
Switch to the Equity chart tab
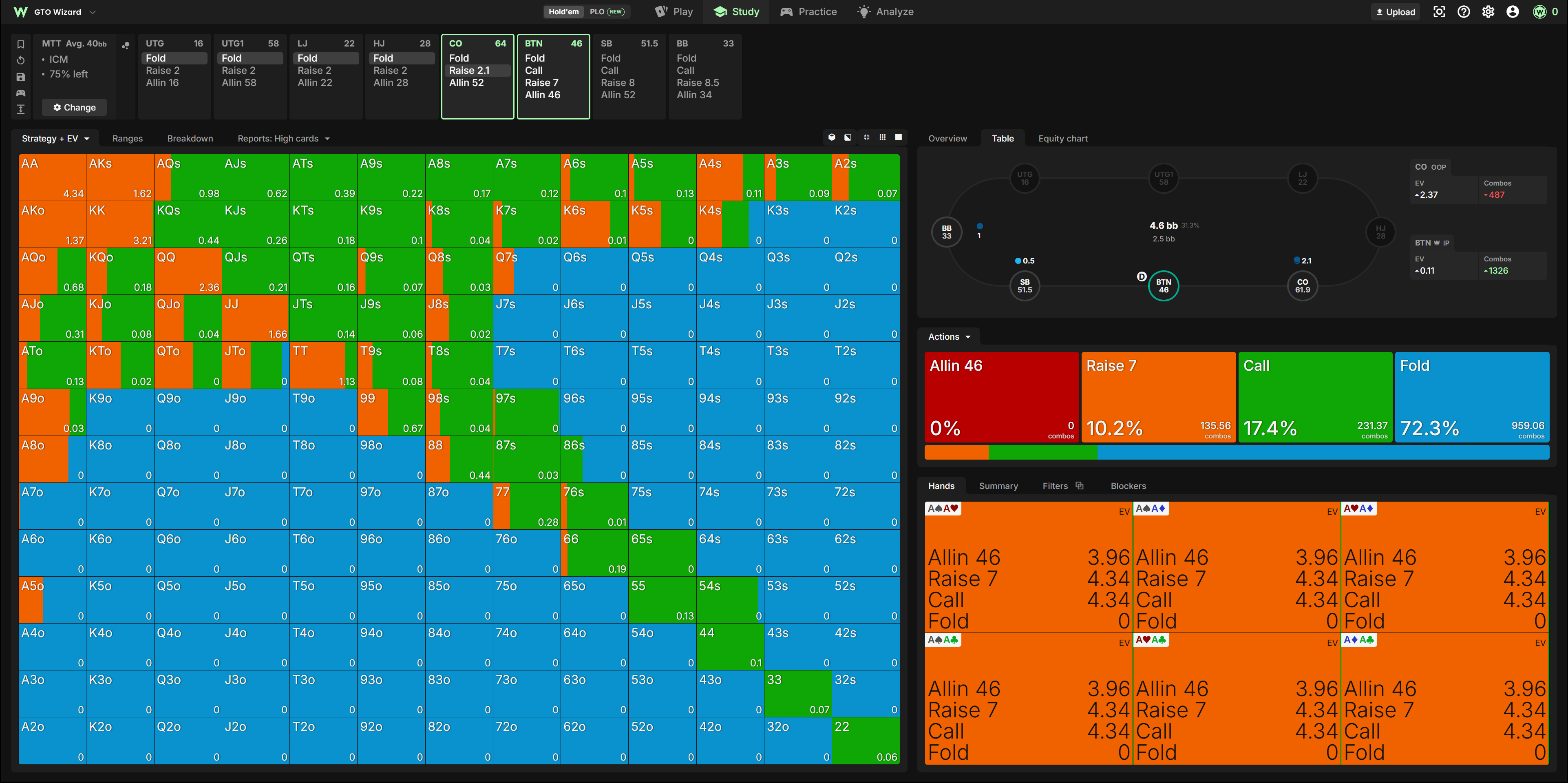1063,138
